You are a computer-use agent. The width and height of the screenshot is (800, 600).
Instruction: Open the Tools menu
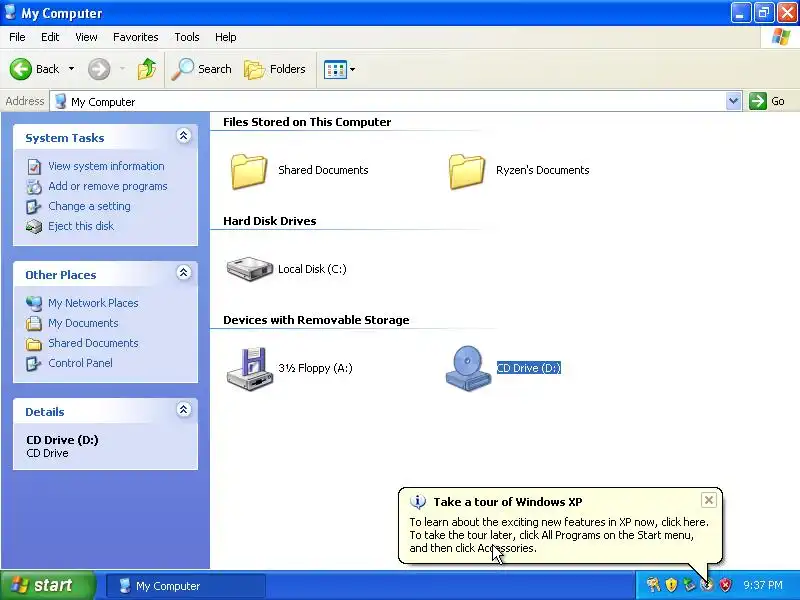click(x=187, y=37)
